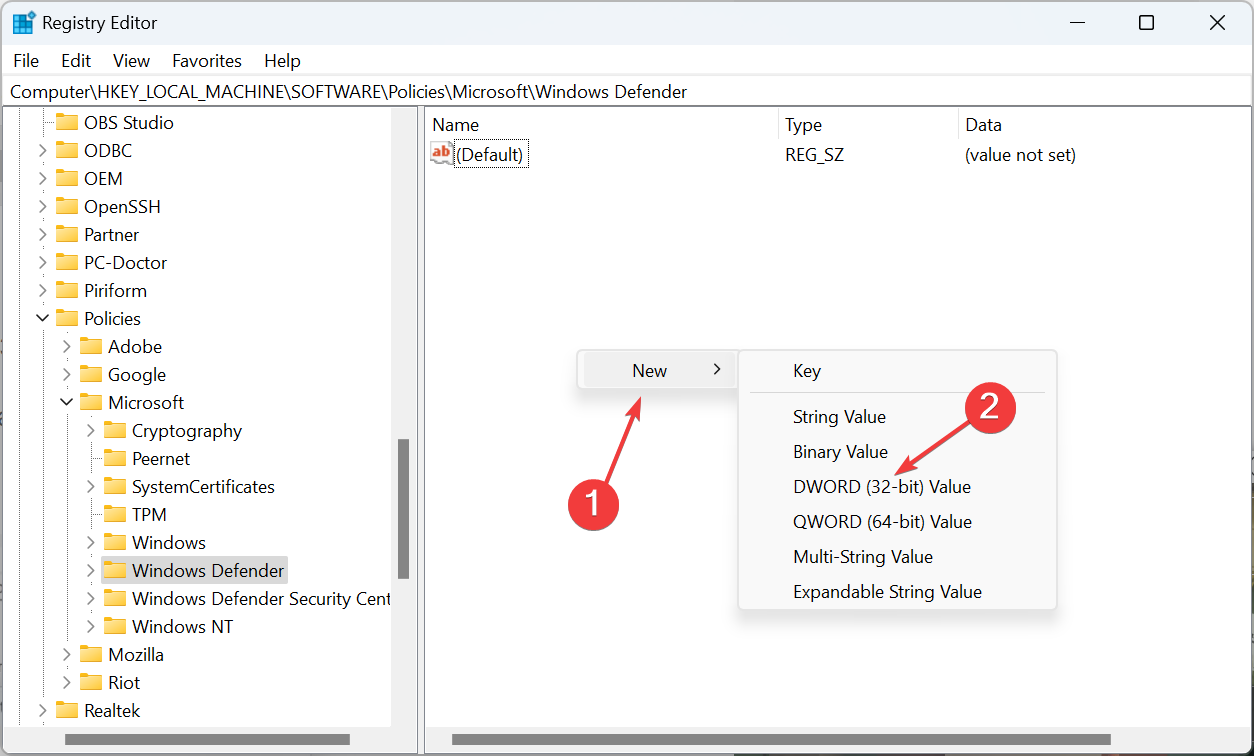This screenshot has width=1254, height=756.
Task: Open the View menu
Action: point(131,61)
